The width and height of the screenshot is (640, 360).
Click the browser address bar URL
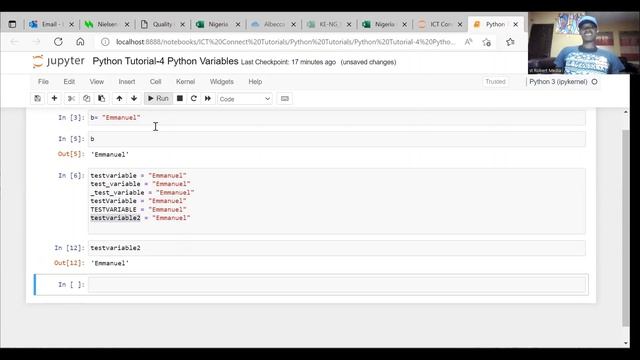coord(285,42)
